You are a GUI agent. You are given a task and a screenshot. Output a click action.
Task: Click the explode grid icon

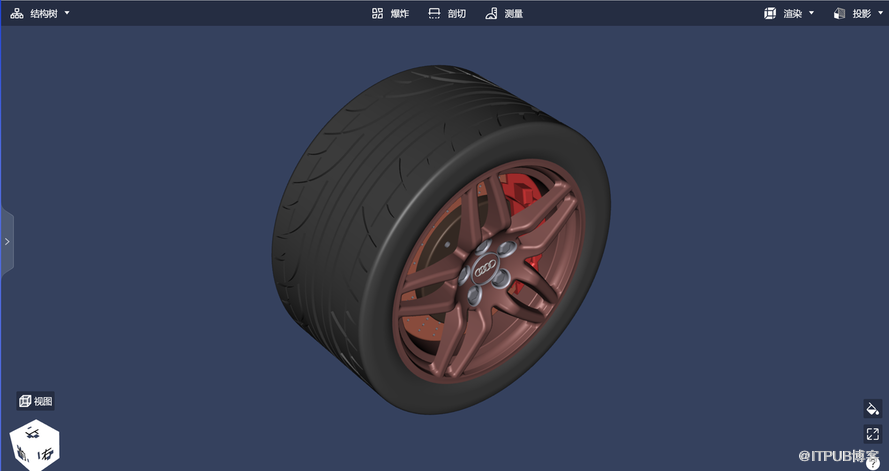click(x=378, y=14)
